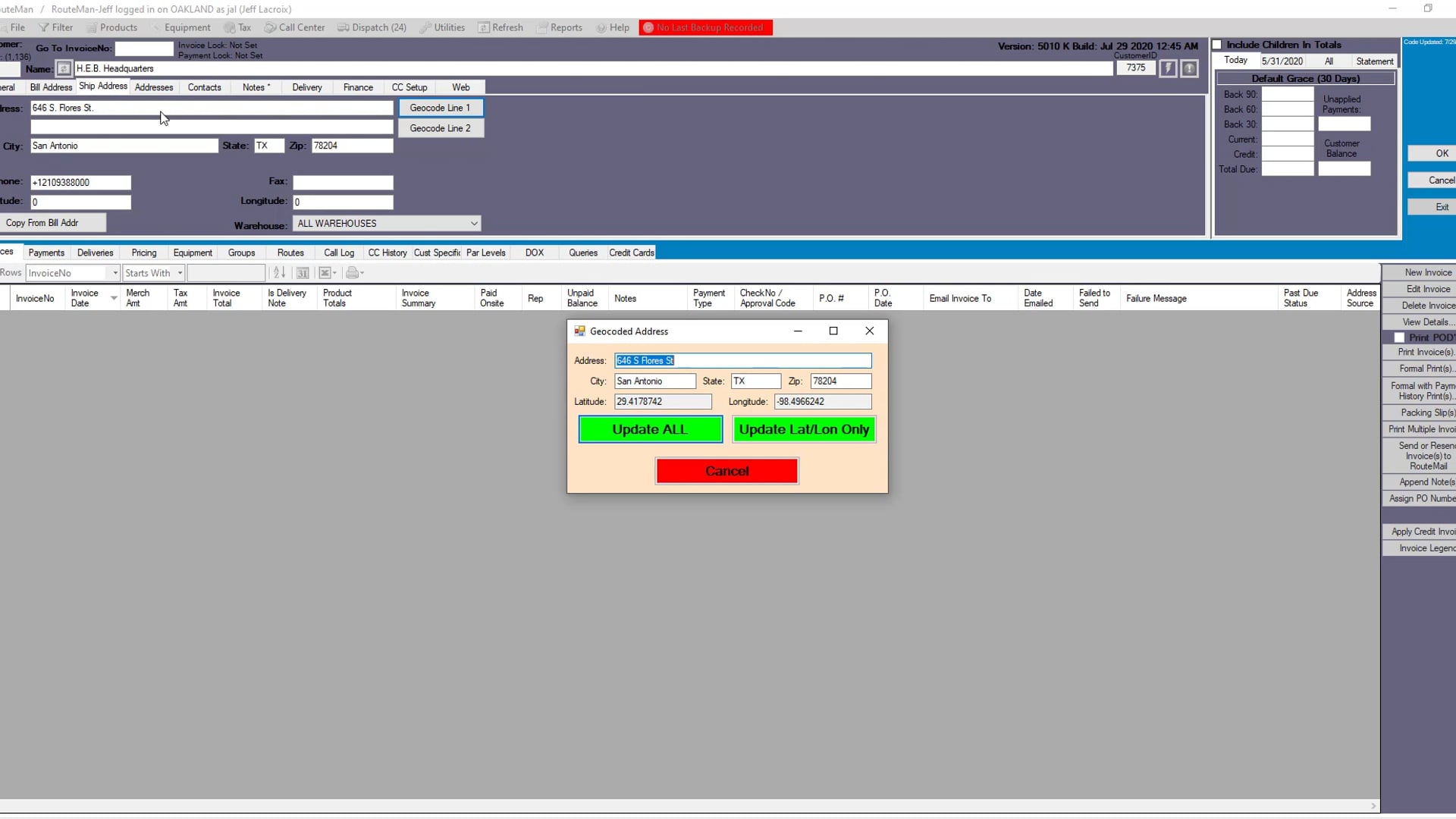Click the lightning bolt icon beside CustomerID
Image resolution: width=1456 pixels, height=819 pixels.
(1168, 68)
